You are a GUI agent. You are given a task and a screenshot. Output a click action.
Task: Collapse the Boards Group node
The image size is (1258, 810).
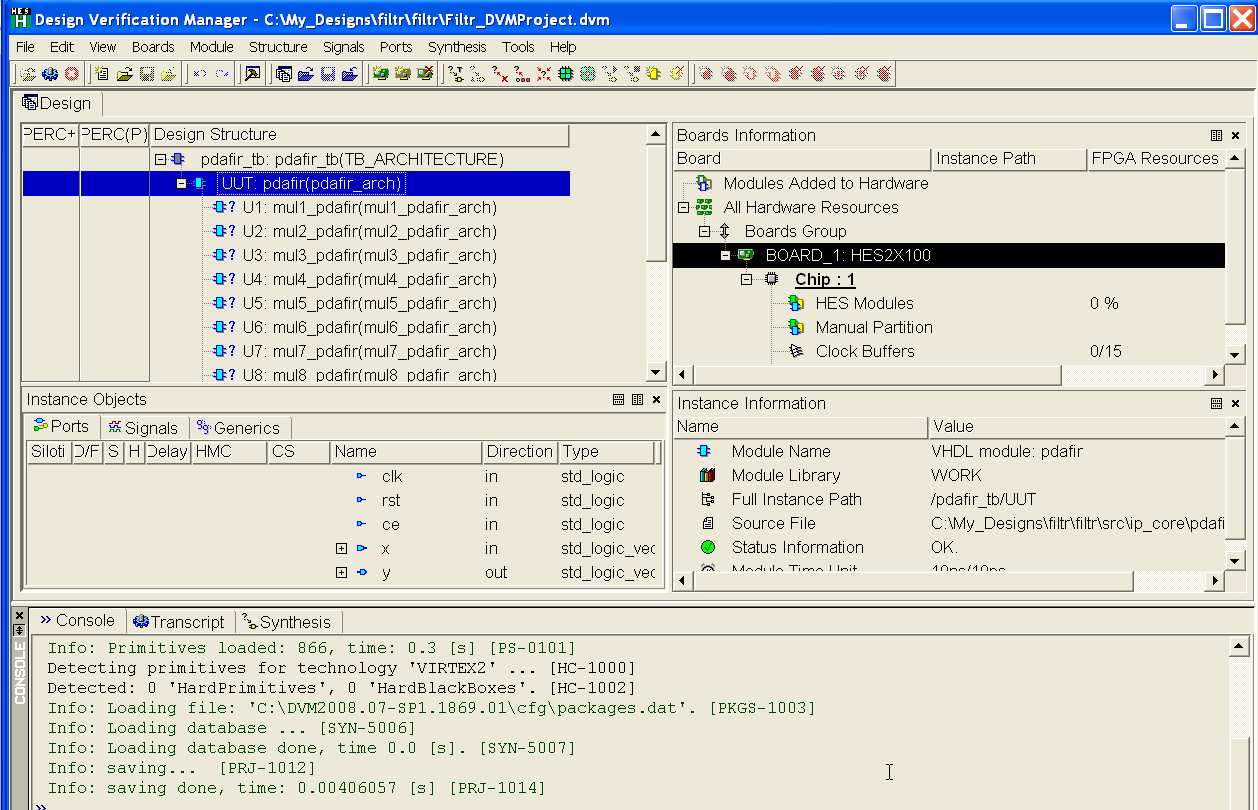[x=704, y=231]
